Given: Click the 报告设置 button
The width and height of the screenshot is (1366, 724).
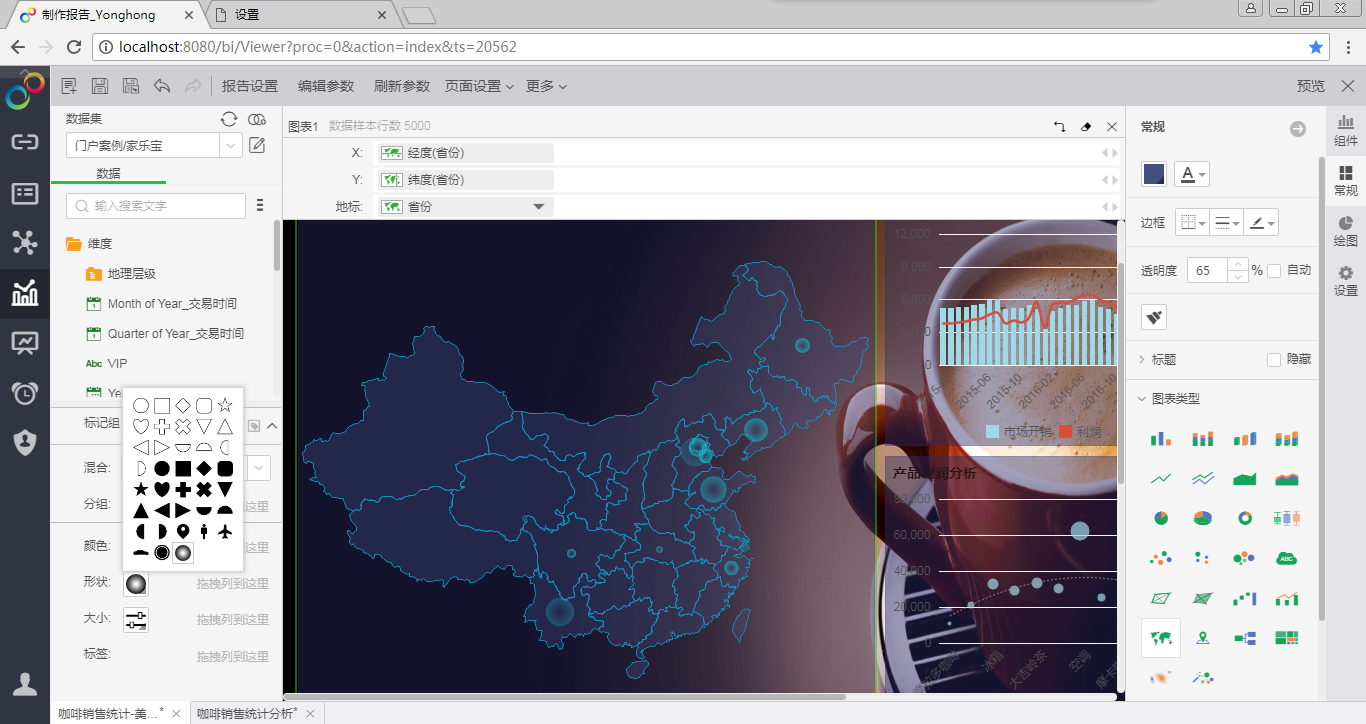Looking at the screenshot, I should [250, 87].
